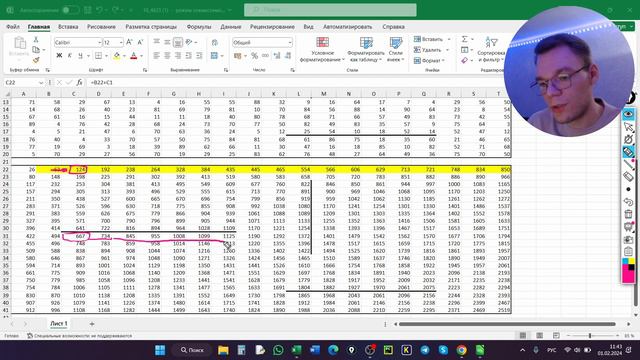Switch to the Вид tab
The image size is (640, 360).
pos(308,27)
